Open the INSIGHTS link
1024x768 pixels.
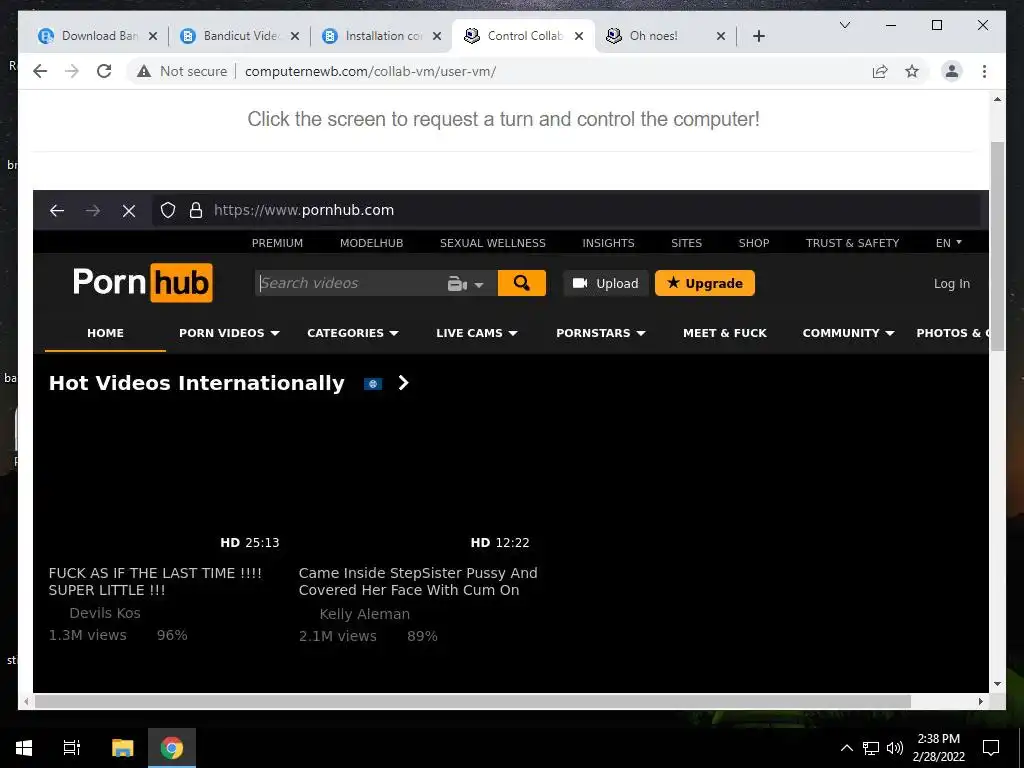point(609,243)
